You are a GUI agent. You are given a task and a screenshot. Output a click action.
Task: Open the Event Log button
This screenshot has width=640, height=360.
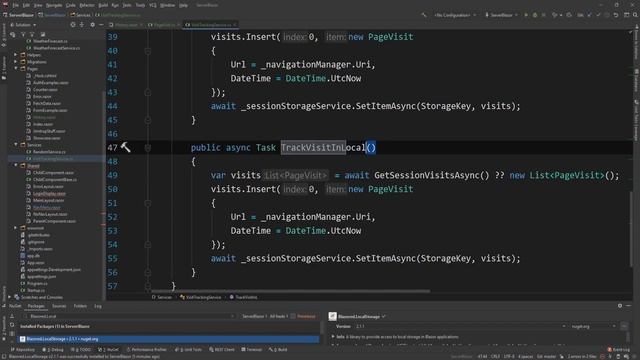click(619, 349)
